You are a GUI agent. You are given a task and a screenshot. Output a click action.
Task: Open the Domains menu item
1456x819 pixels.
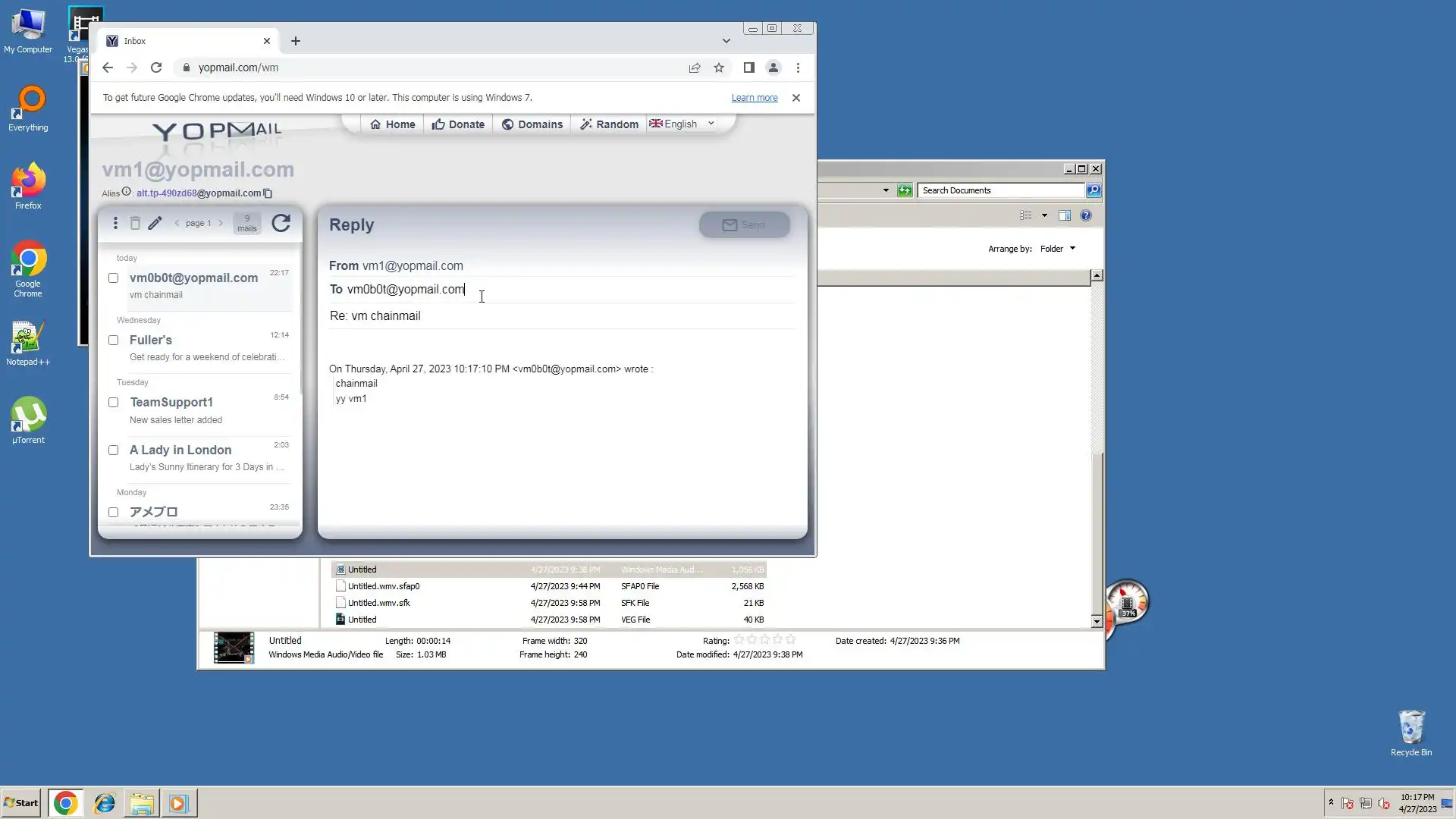click(532, 124)
